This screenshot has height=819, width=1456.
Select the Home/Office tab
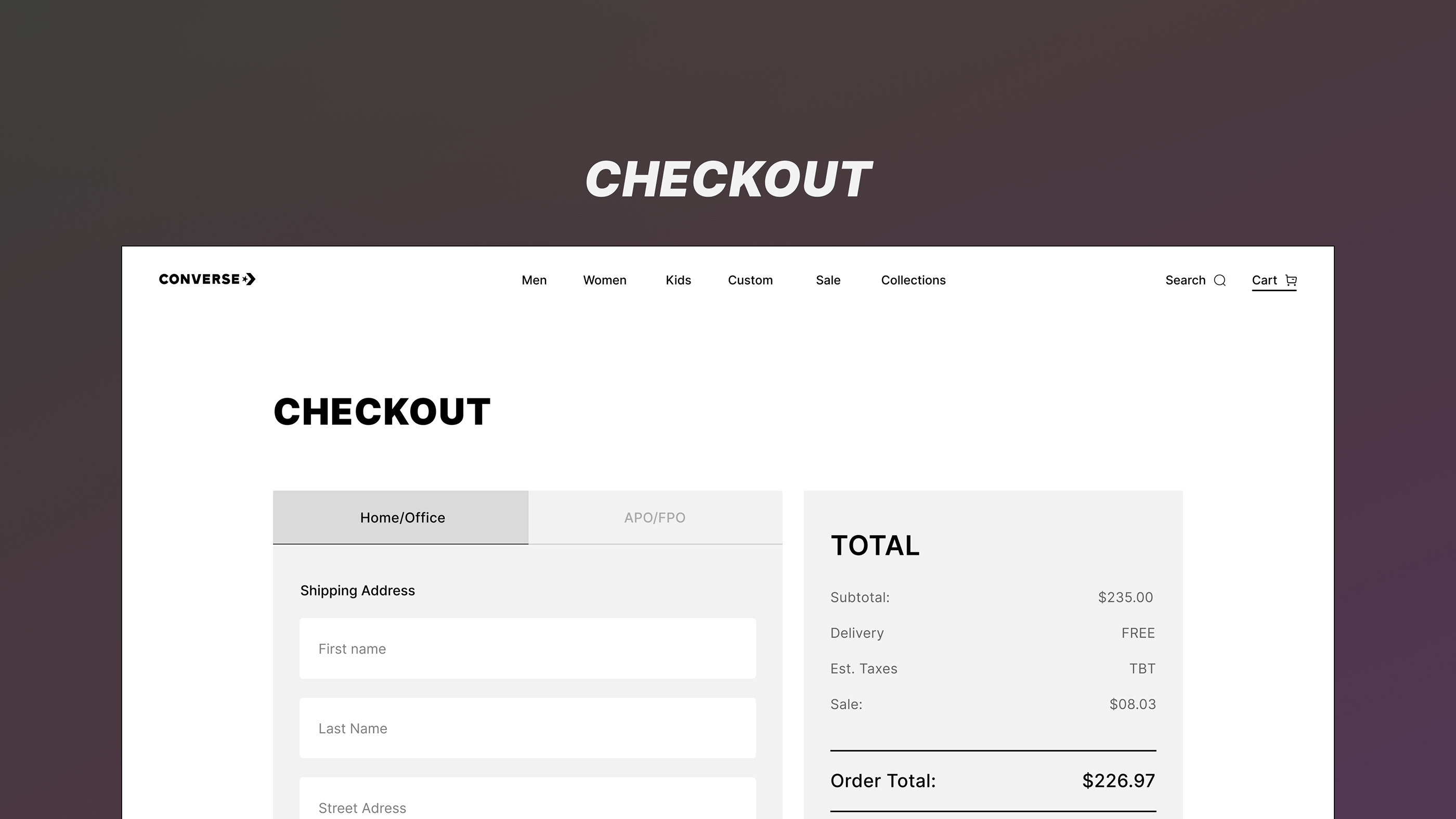tap(401, 517)
